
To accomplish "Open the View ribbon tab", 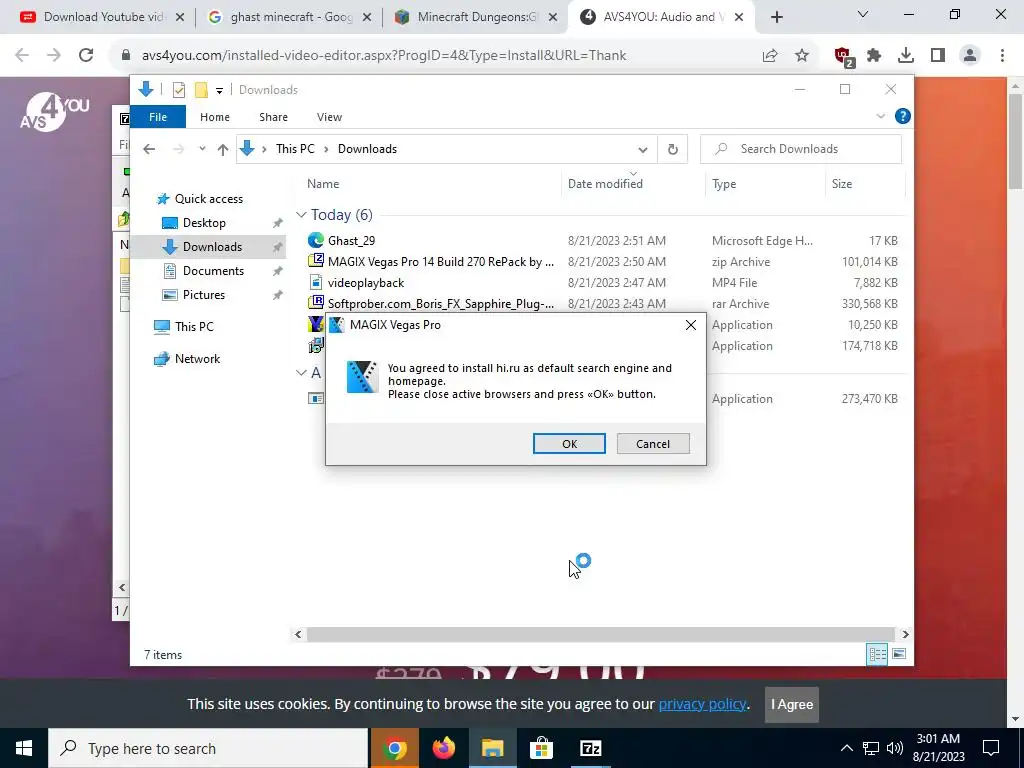I will [329, 117].
